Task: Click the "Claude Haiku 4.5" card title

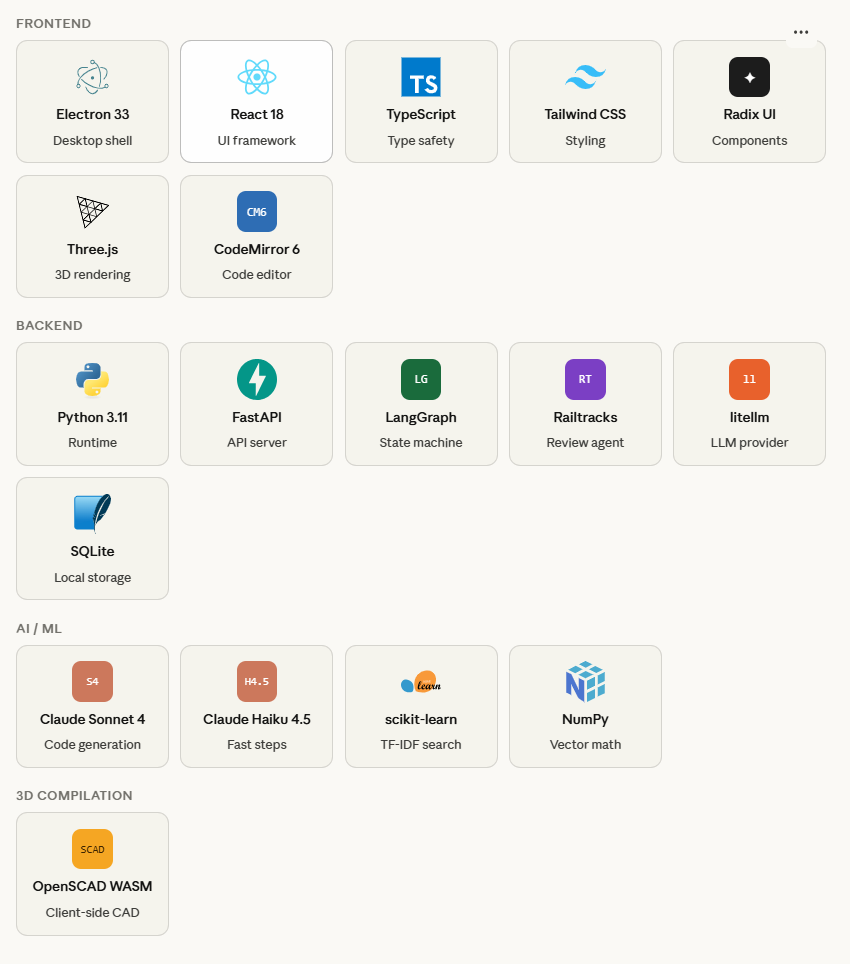Action: pos(256,719)
